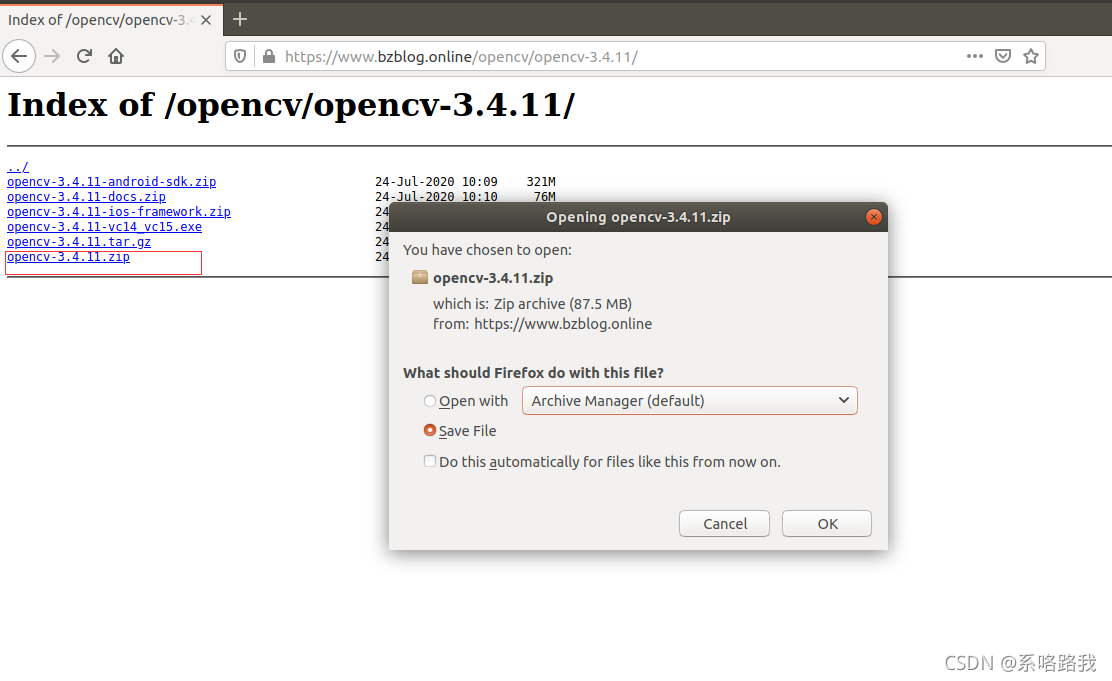
Task: Select the Open with radio button
Action: (x=430, y=401)
